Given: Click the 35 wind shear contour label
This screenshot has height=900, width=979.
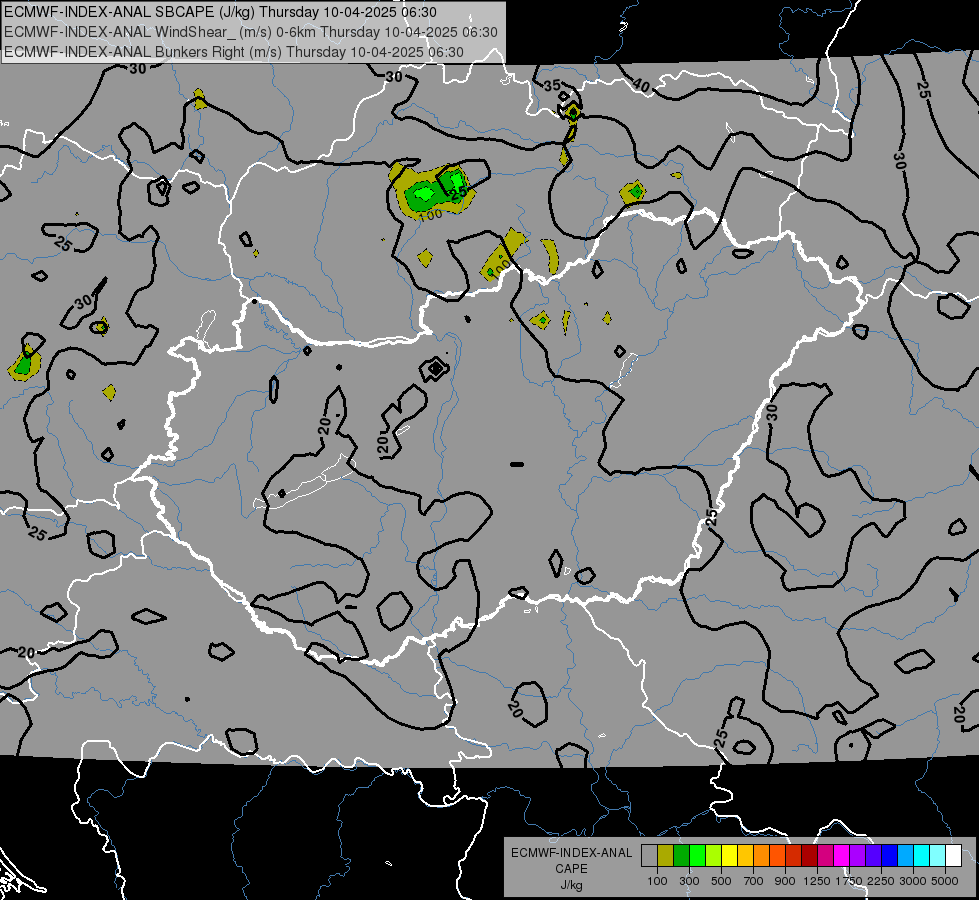Looking at the screenshot, I should 552,86.
